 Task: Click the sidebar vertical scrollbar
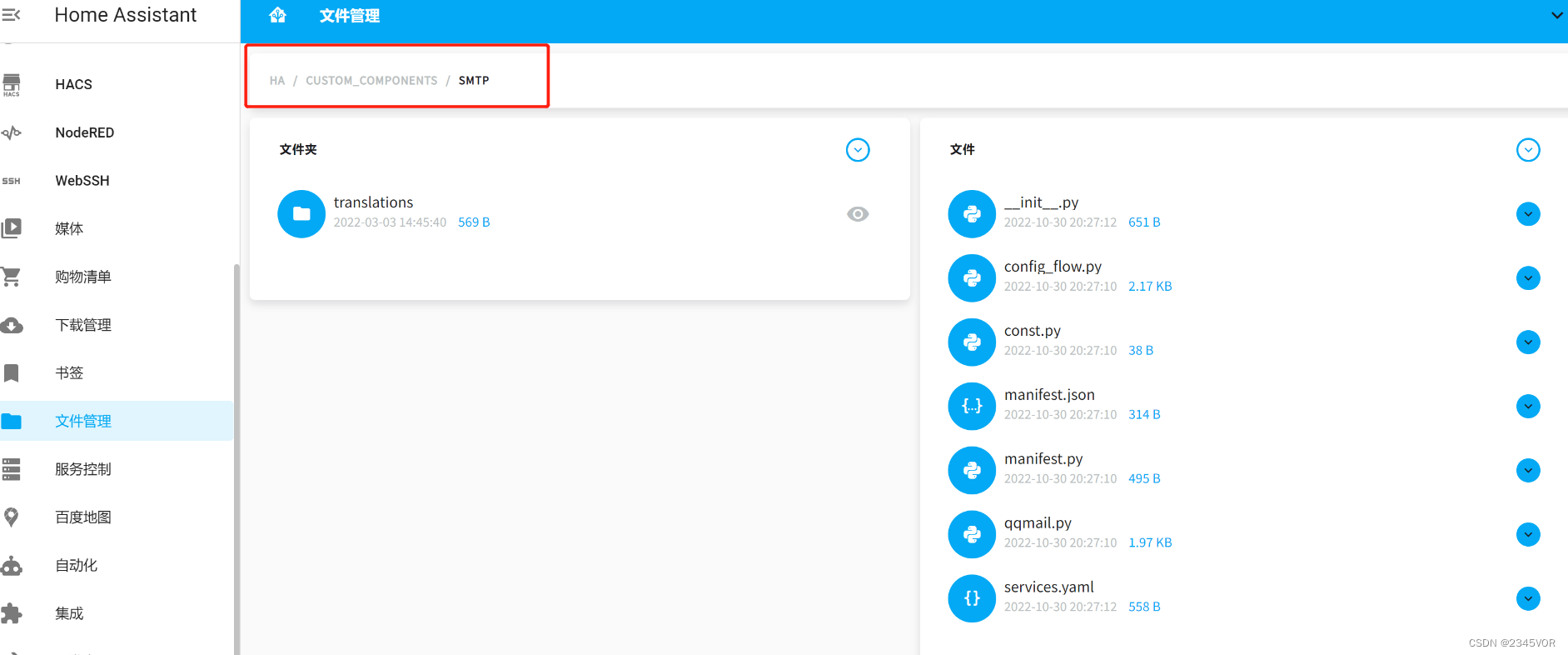click(236, 458)
